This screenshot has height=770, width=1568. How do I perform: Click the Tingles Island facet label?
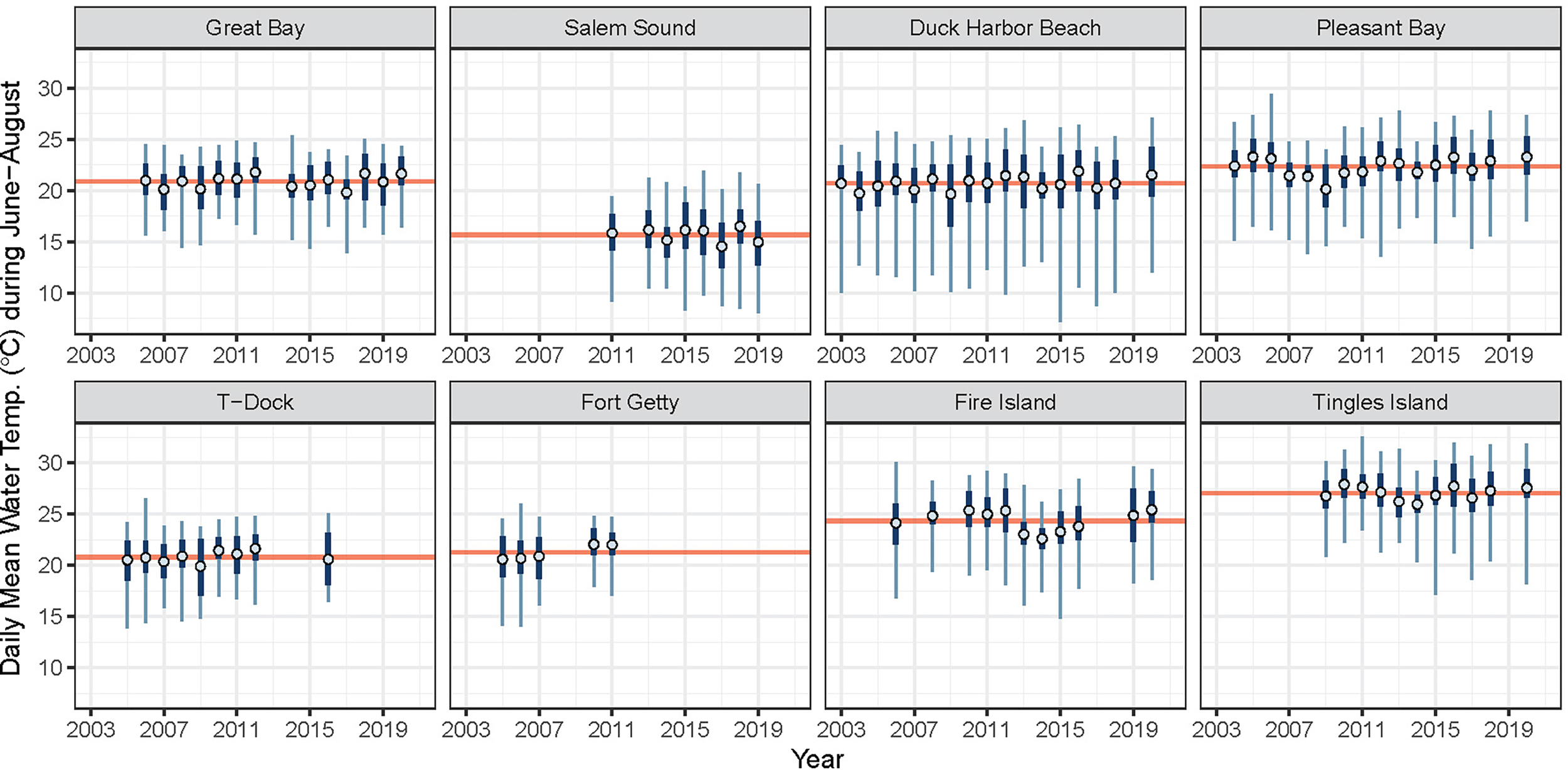(x=1380, y=402)
